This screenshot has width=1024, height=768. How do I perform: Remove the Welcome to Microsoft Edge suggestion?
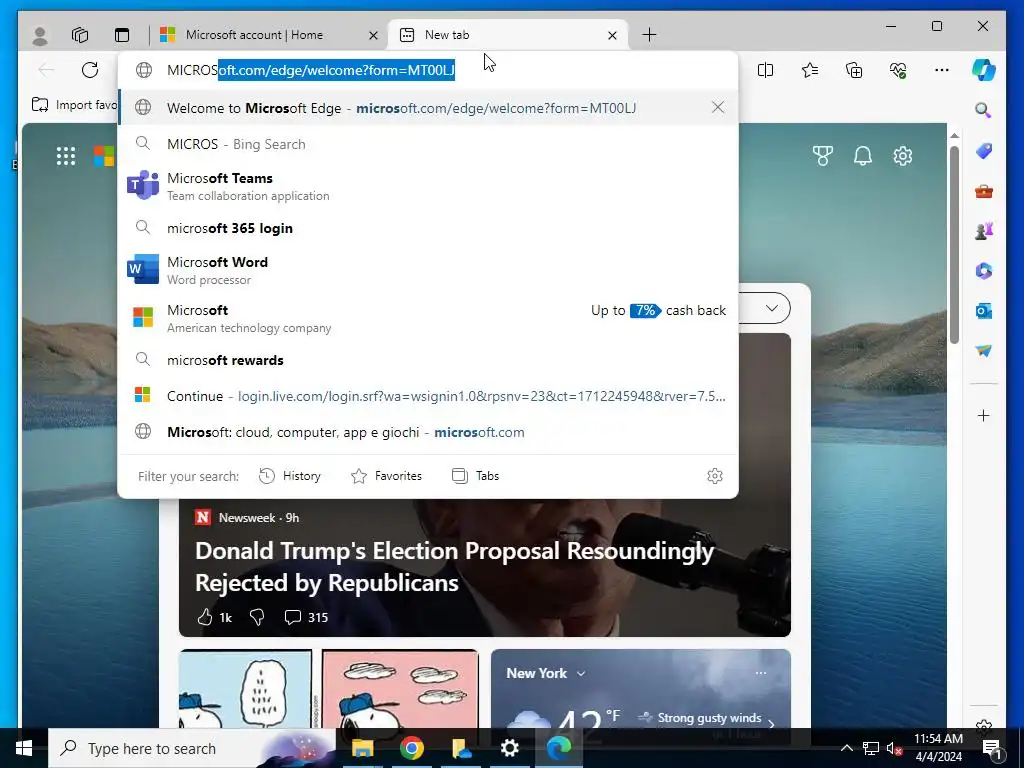point(718,107)
